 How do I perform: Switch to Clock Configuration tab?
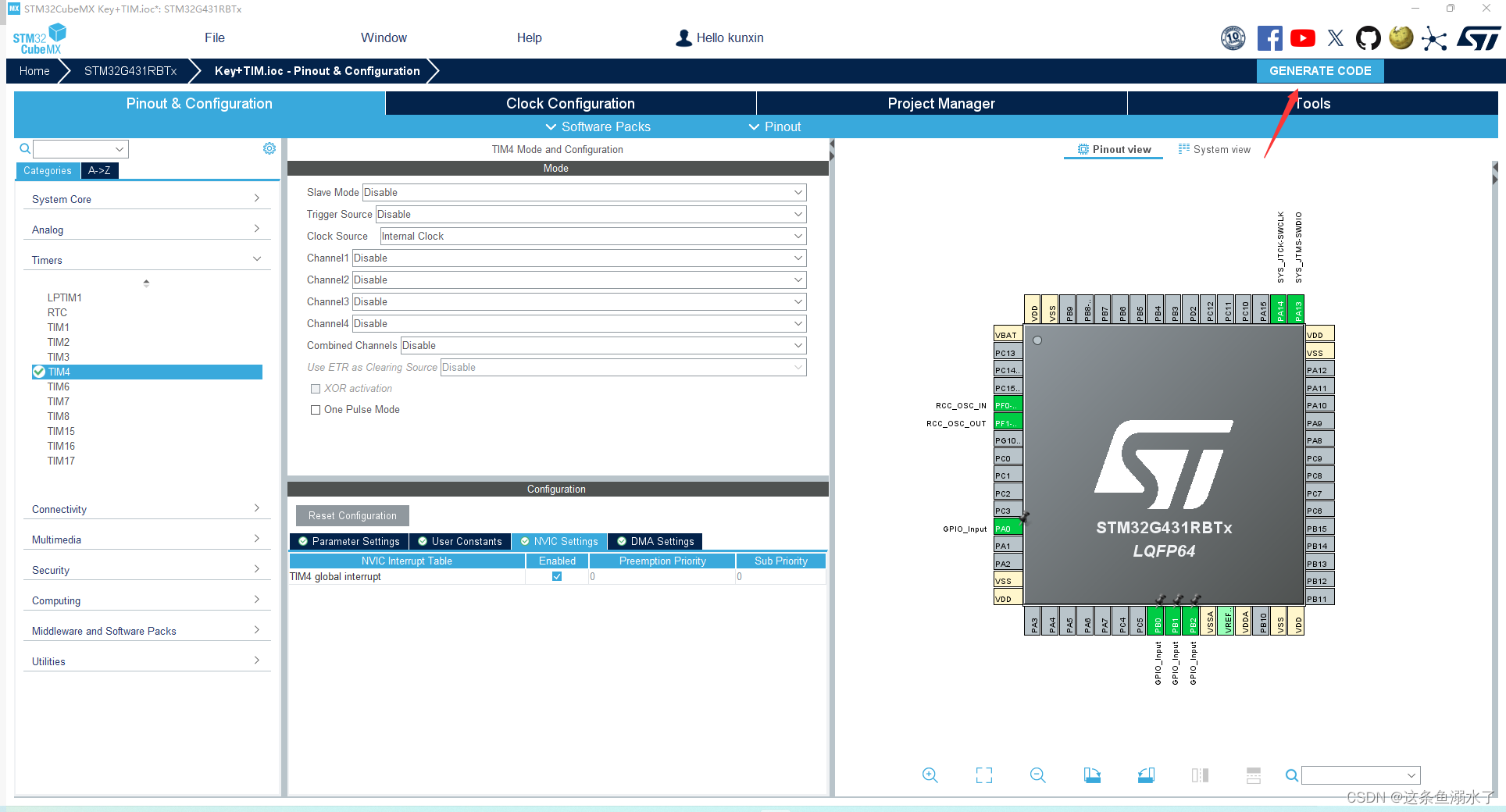coord(570,103)
